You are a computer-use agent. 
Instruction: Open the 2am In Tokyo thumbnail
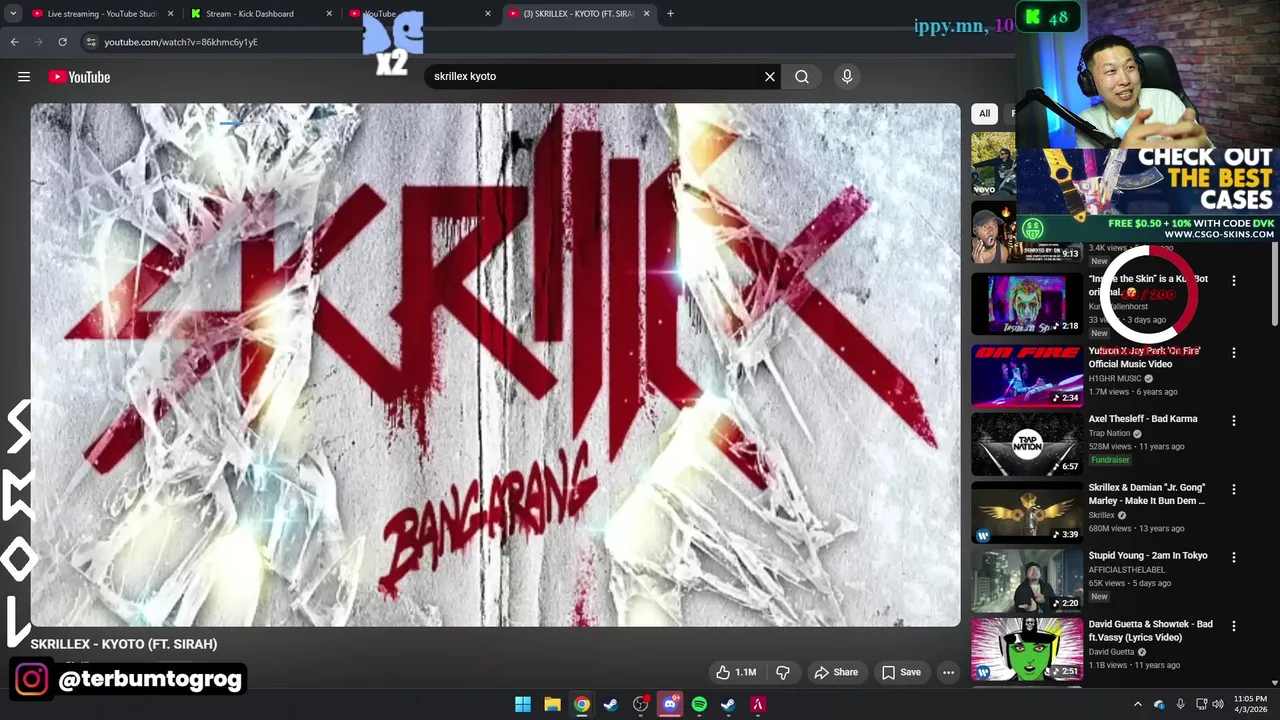[x=1026, y=581]
